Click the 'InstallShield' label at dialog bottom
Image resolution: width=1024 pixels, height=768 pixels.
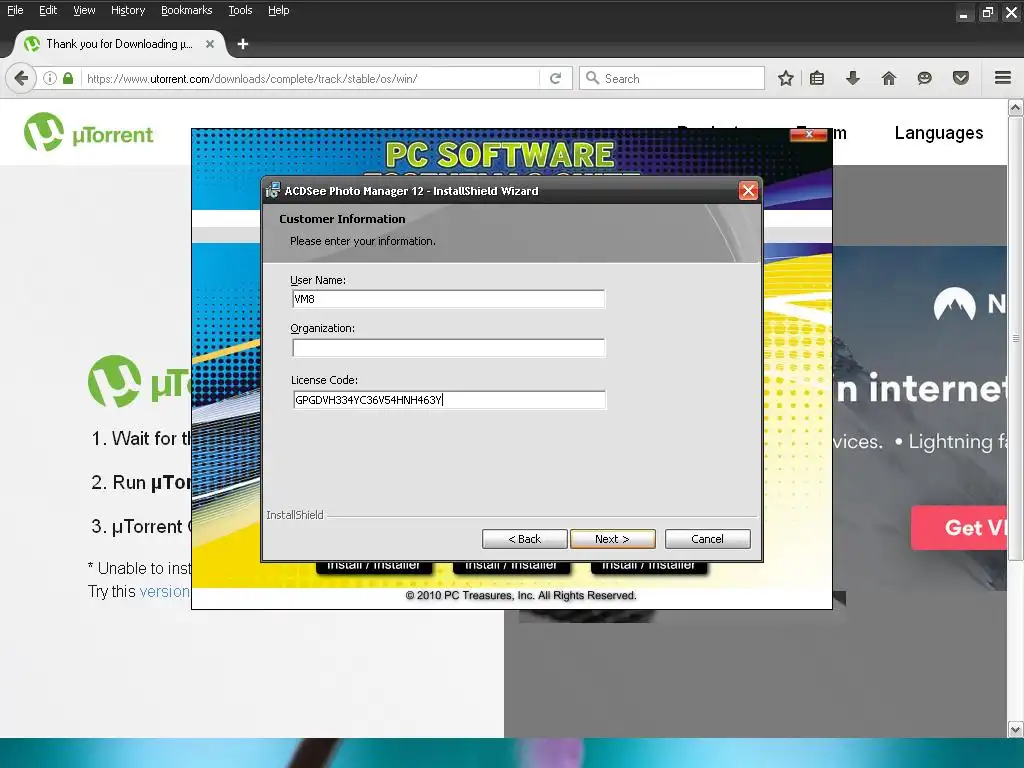coord(295,515)
